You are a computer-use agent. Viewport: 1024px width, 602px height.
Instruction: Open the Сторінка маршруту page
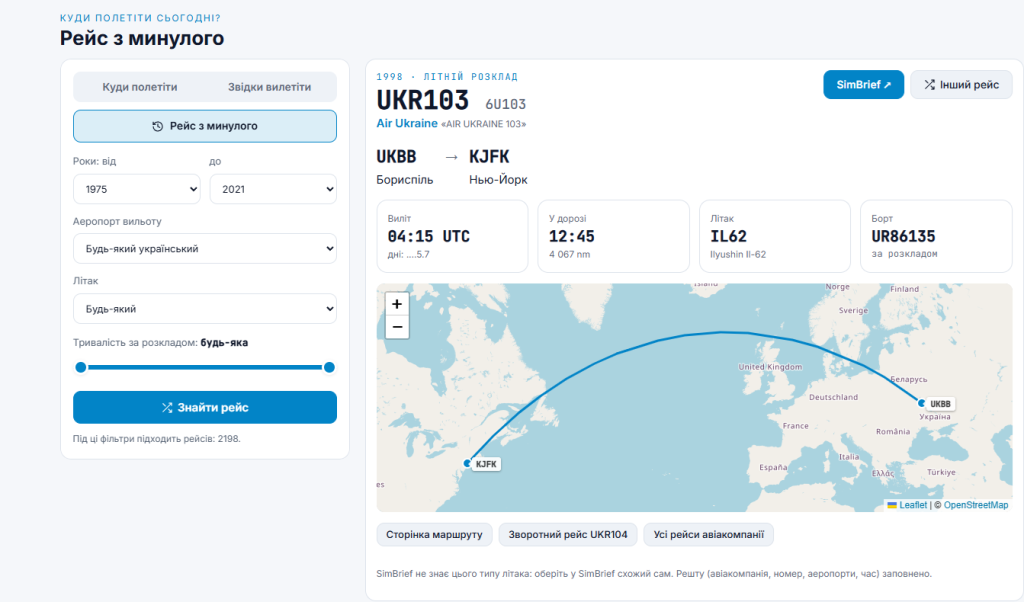coord(434,535)
